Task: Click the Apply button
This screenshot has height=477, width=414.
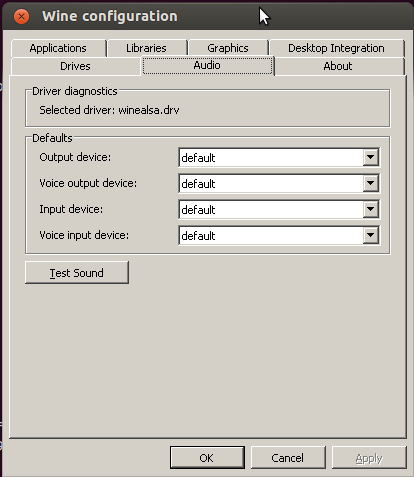Action: [369, 458]
